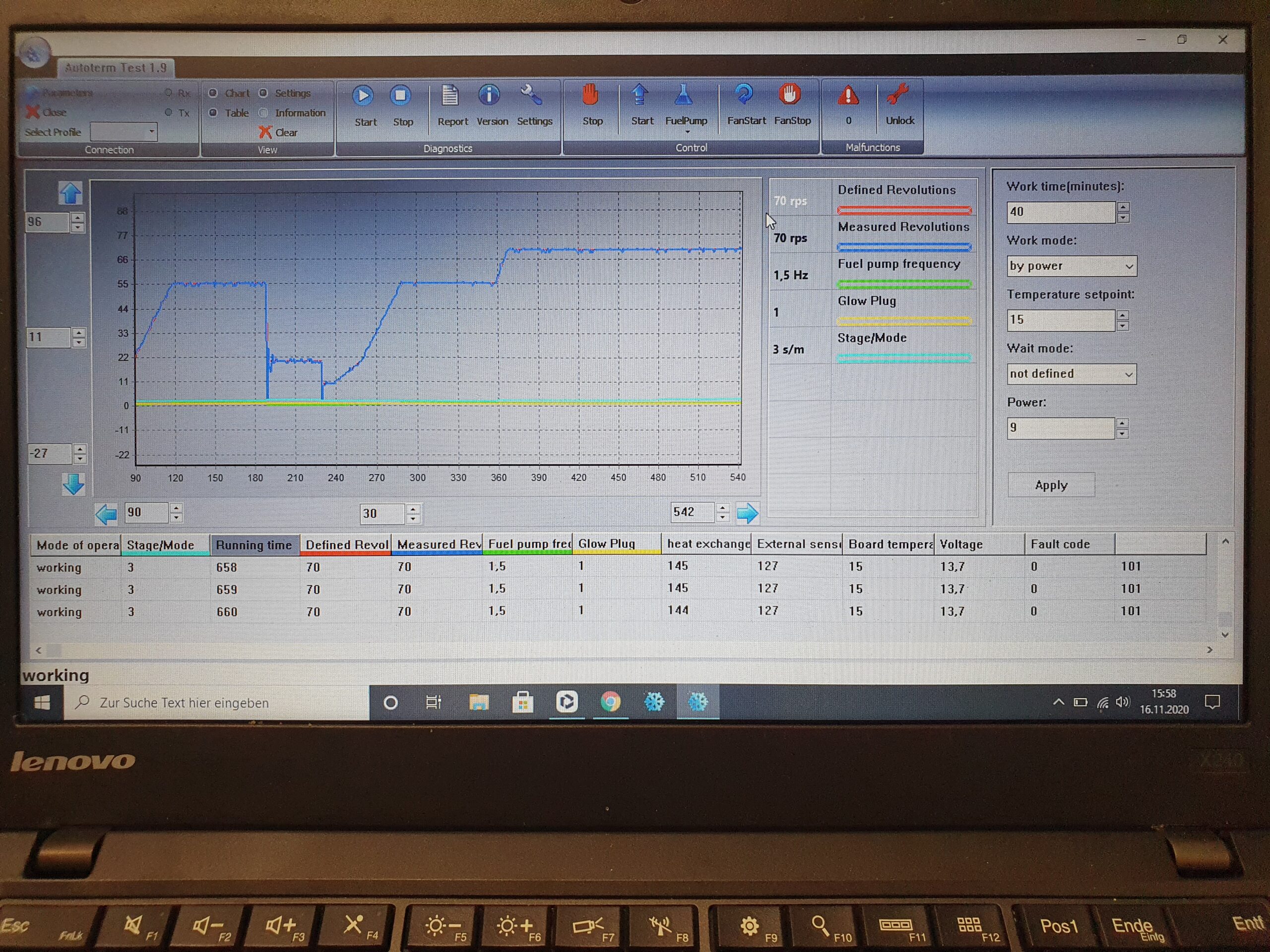Click the Measured Revolutions blue line swatch
This screenshot has height=952, width=1270.
coord(904,247)
